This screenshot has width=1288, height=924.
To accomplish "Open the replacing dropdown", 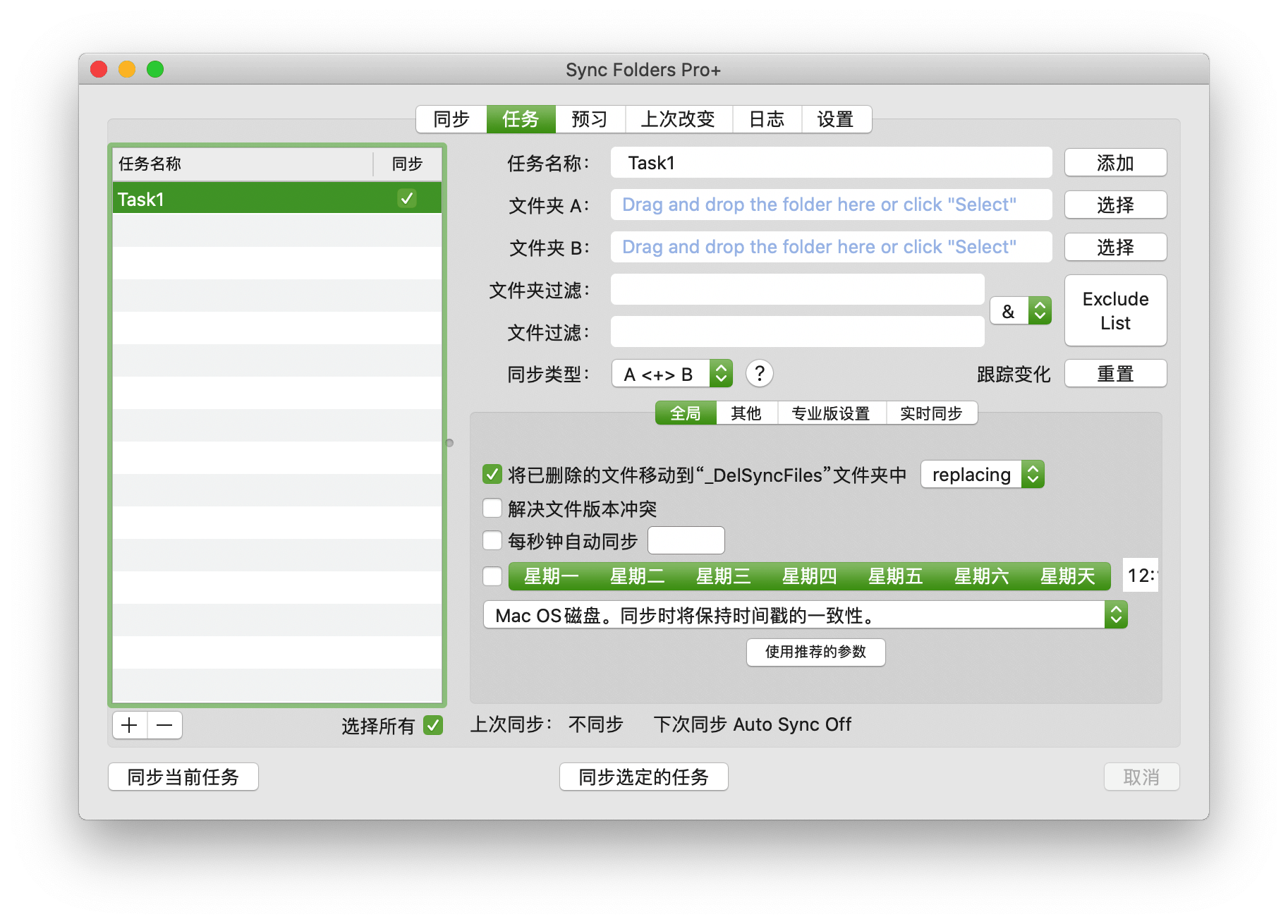I will (x=981, y=475).
